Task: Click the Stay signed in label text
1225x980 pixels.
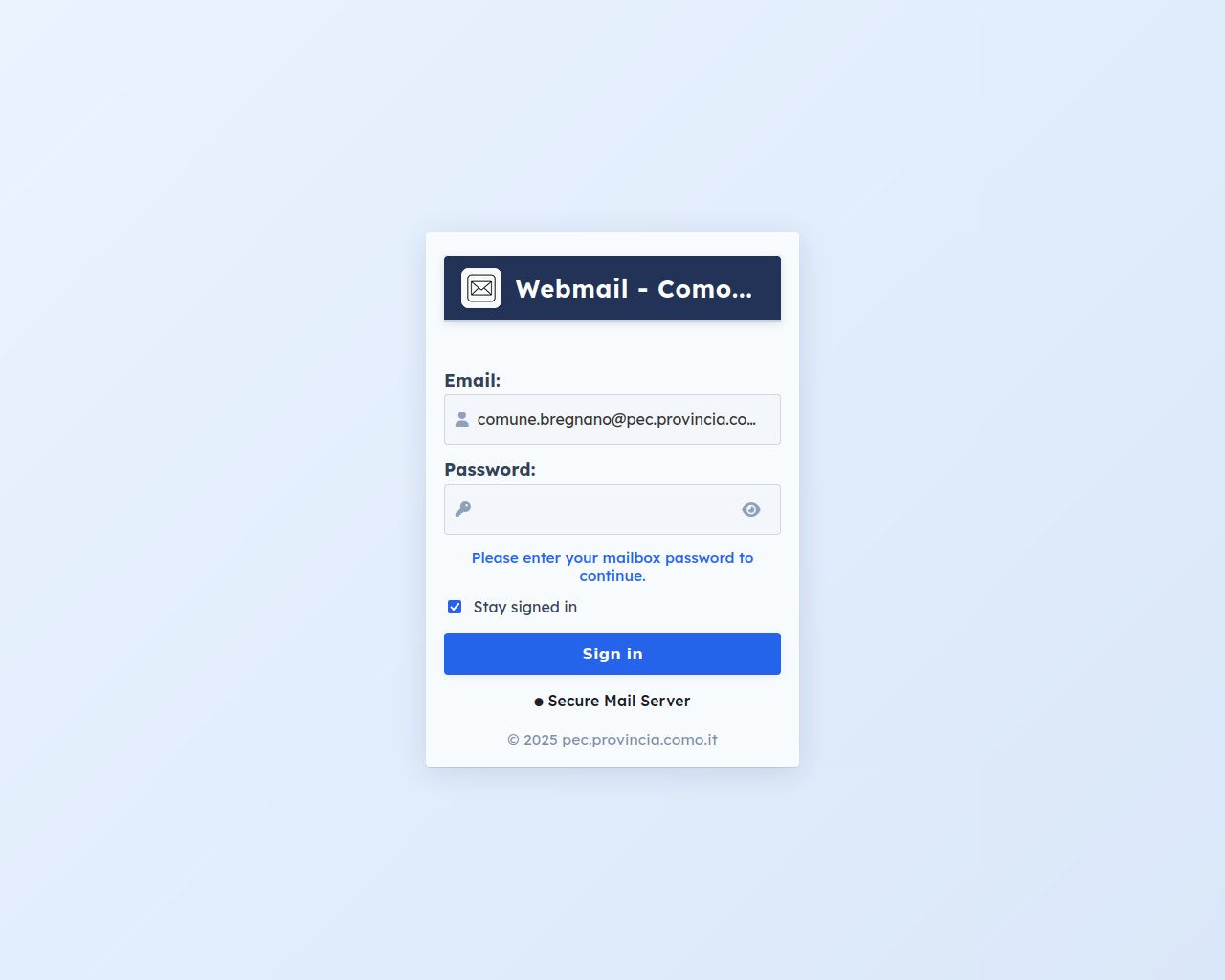Action: coord(525,607)
